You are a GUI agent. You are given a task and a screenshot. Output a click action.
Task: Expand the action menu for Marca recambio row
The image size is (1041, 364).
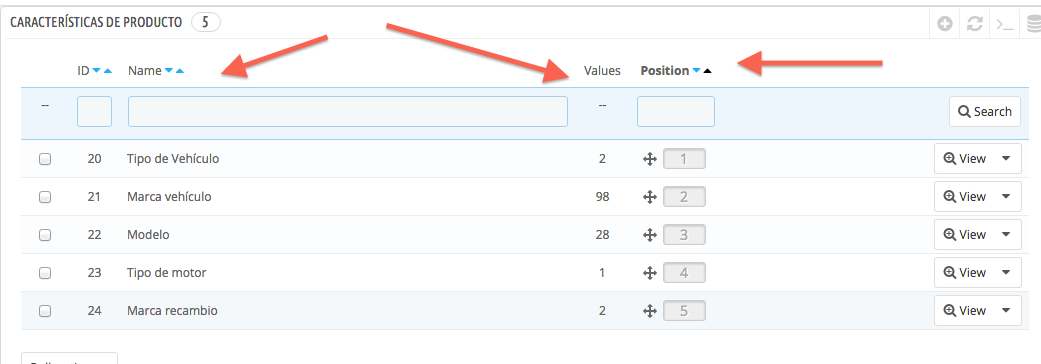pos(1006,310)
